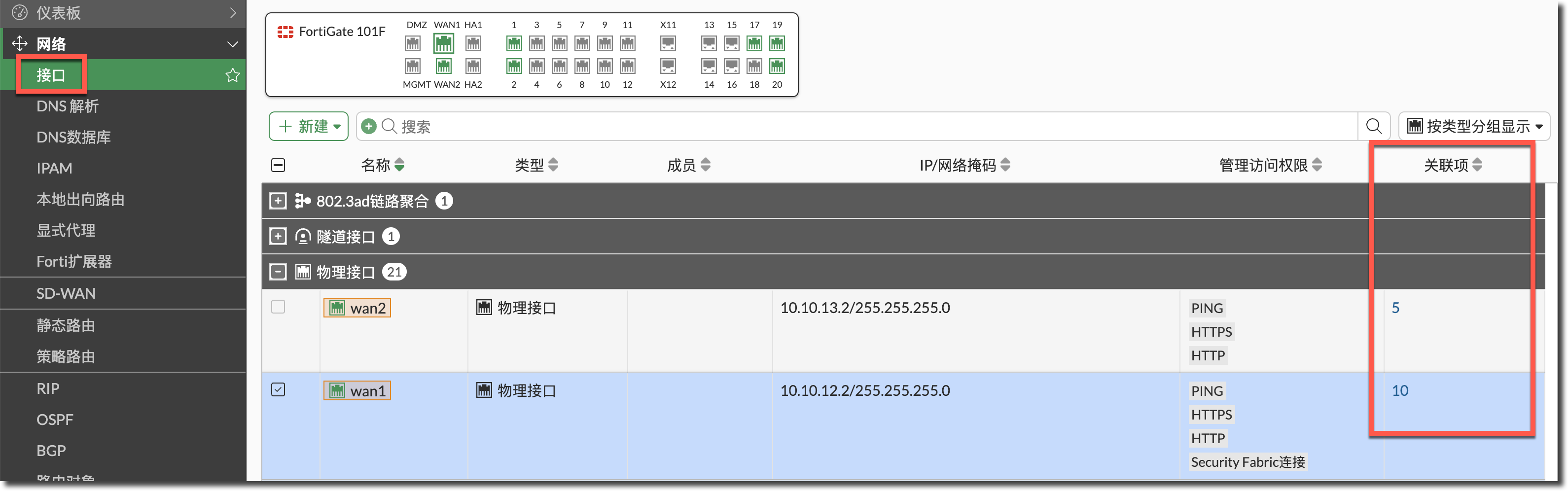Click the favorite star beside 接口
The image size is (1568, 491).
click(233, 75)
